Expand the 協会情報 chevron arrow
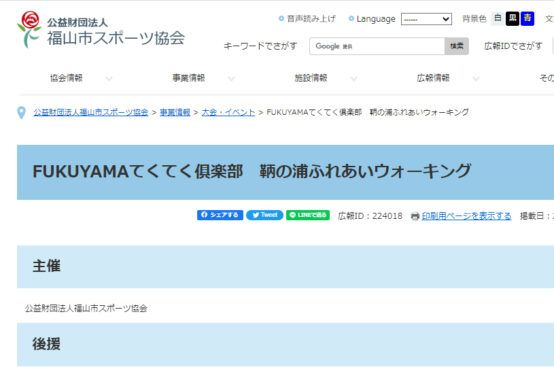Image resolution: width=554 pixels, height=380 pixels. point(109,78)
